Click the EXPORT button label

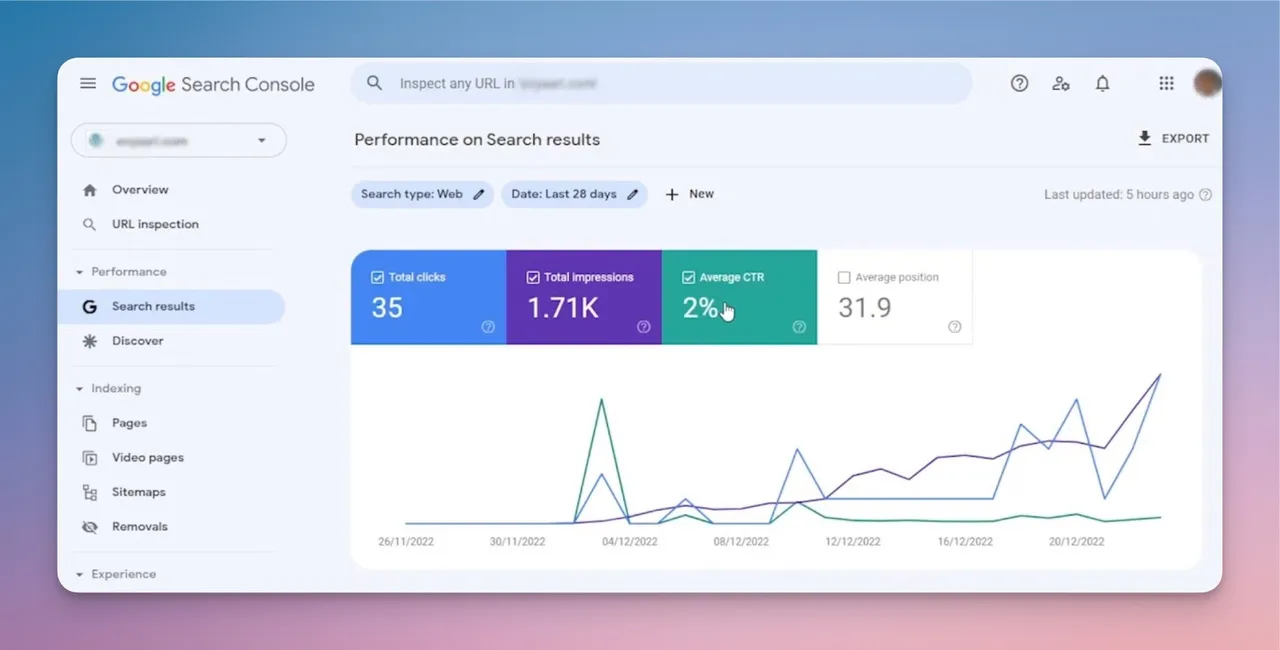(x=1185, y=139)
